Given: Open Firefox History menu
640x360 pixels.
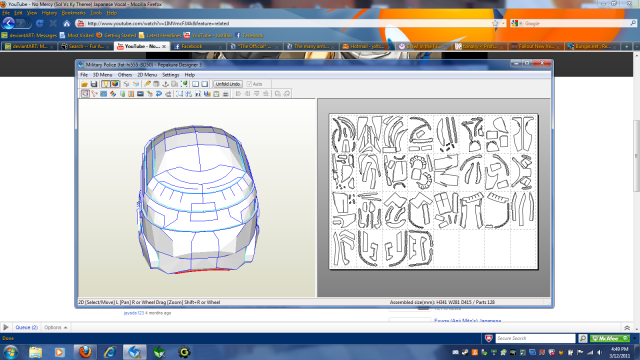Looking at the screenshot, I should [49, 13].
